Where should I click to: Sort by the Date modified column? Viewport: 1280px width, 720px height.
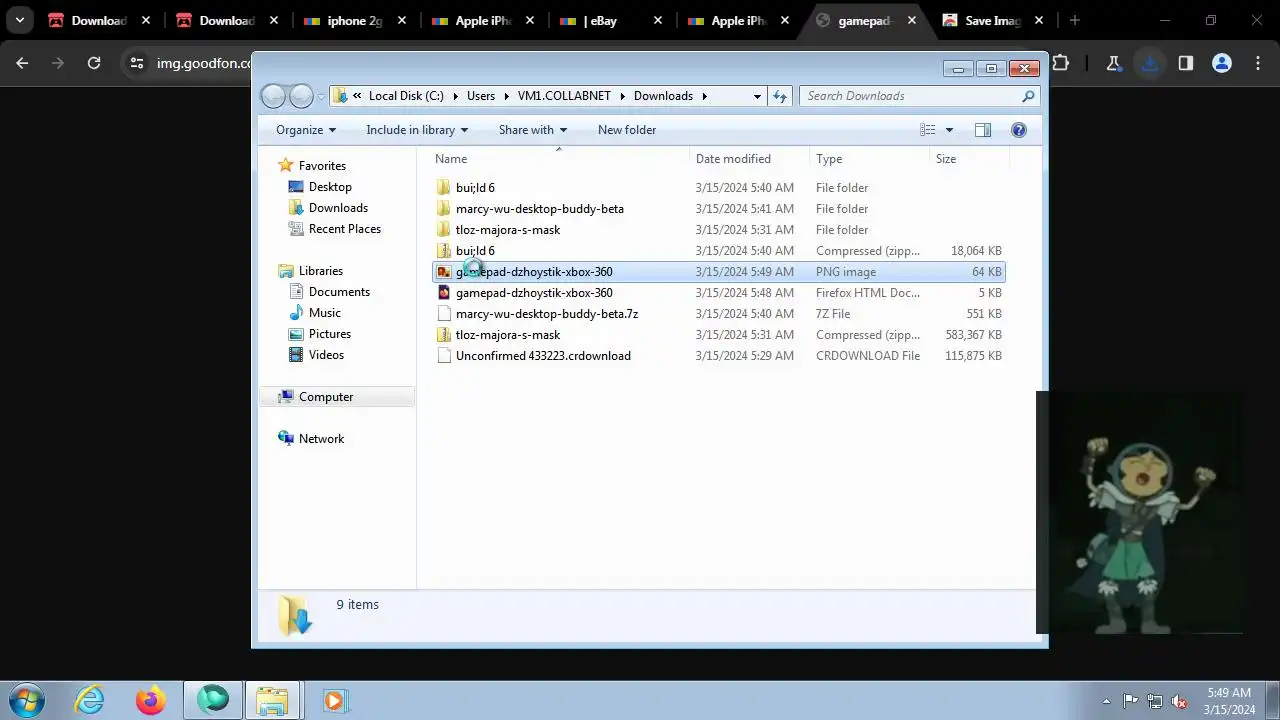pos(750,159)
